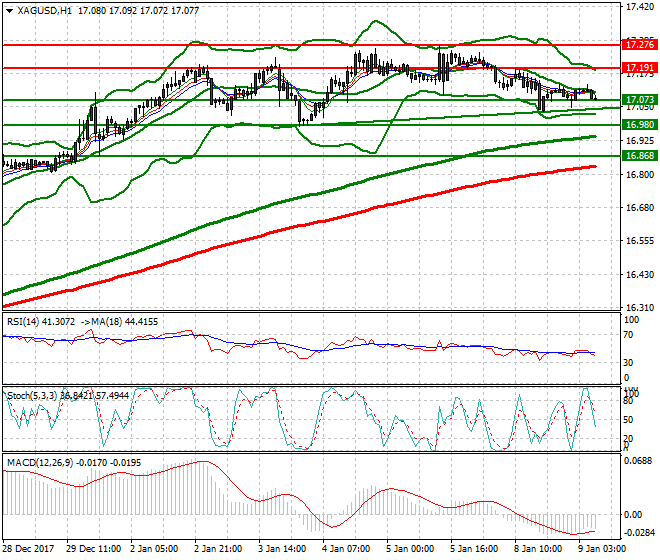Click the 0.00 MACD zero-line scale value
Screen dimensions: 660x560
coord(633,515)
